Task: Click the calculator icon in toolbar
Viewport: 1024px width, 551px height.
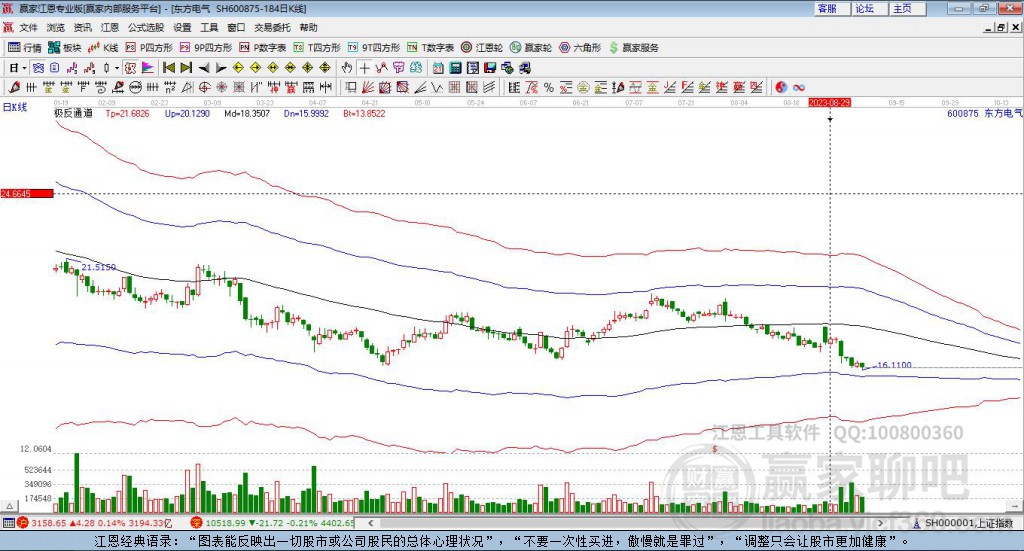Action: pos(455,68)
